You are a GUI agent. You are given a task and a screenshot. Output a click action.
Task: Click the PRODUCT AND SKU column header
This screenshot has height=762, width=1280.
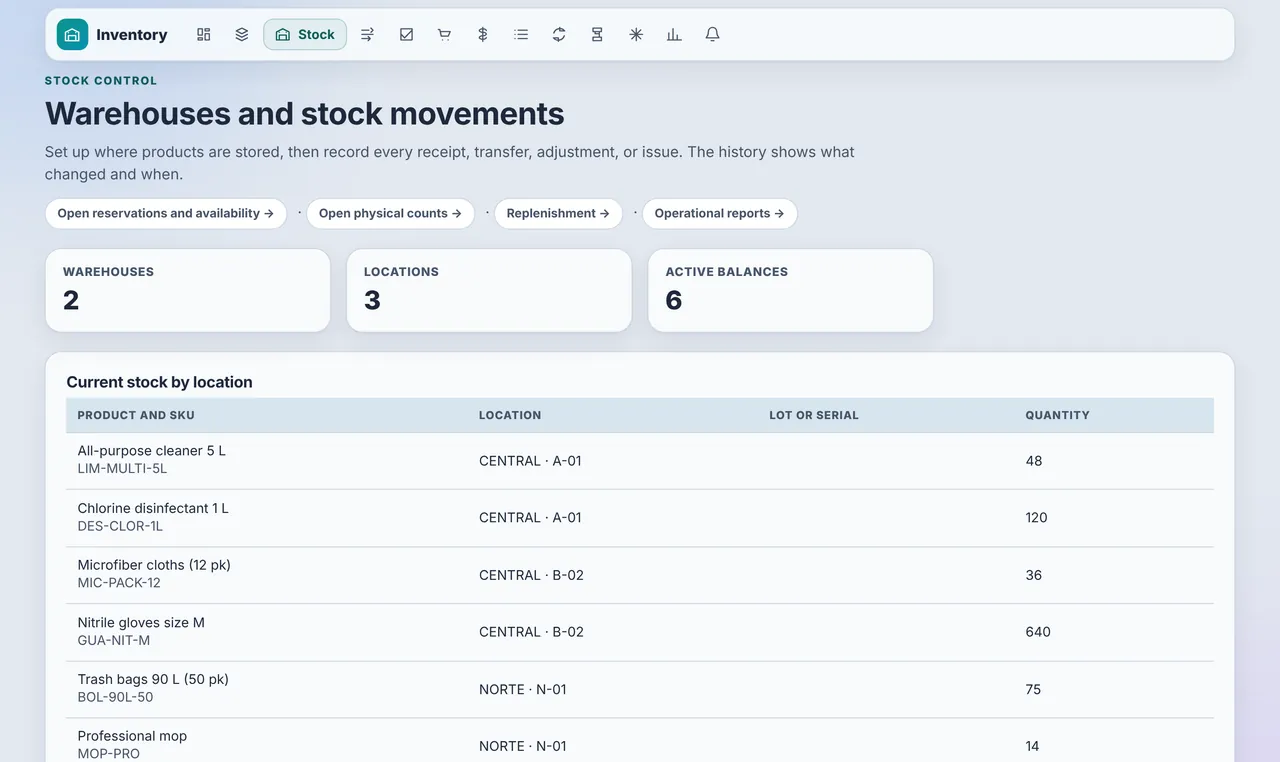(136, 415)
